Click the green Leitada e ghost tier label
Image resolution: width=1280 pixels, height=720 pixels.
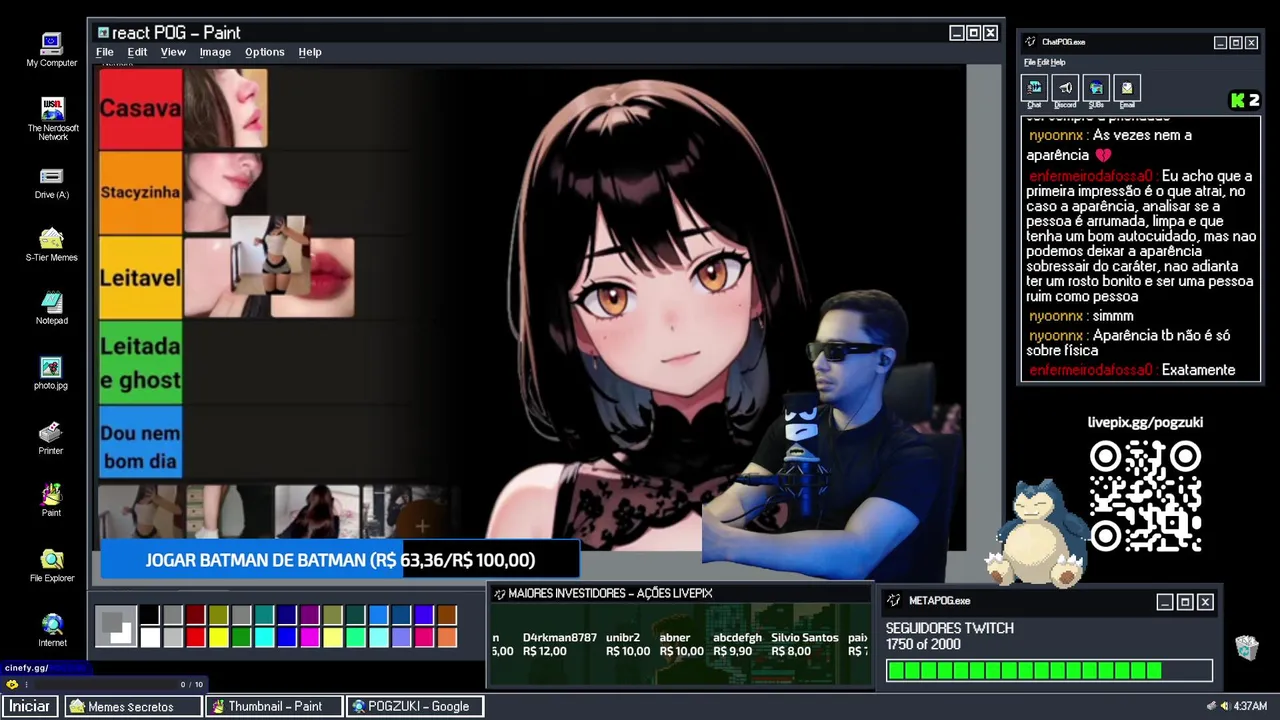[x=140, y=362]
